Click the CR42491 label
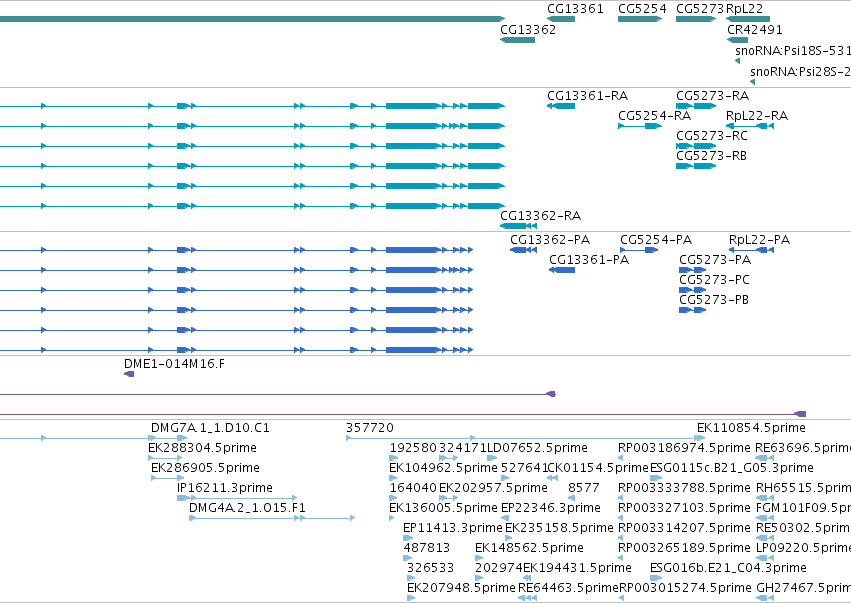The width and height of the screenshot is (851, 603). coord(754,29)
